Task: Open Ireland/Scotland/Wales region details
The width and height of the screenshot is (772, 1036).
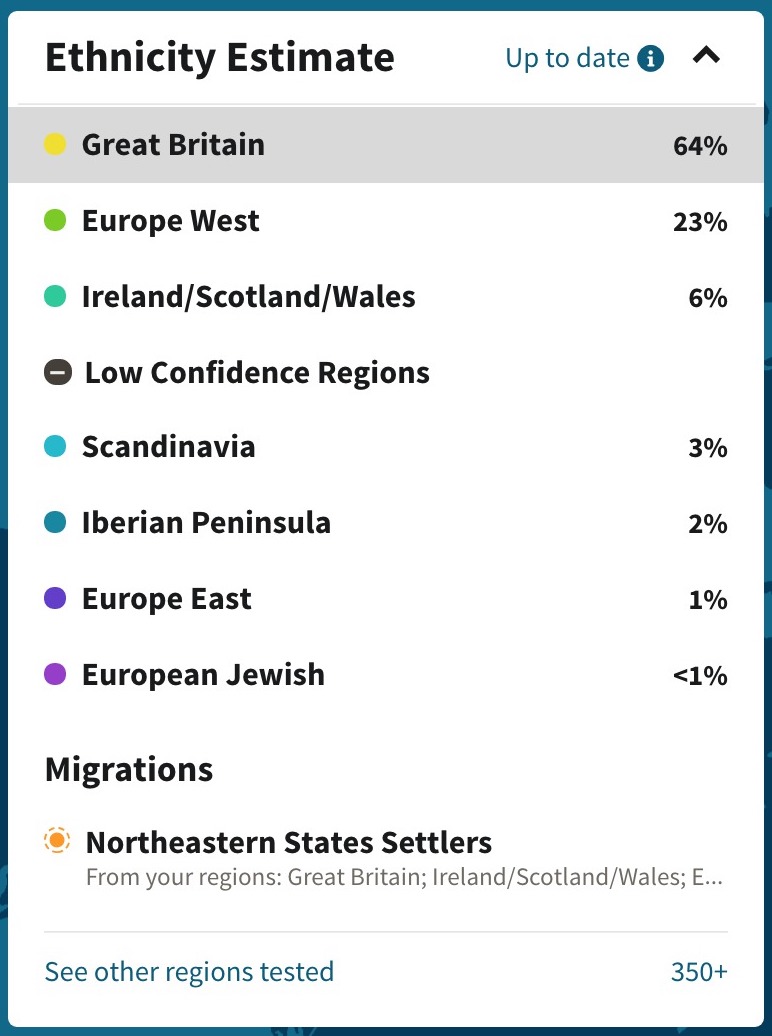Action: (x=248, y=297)
